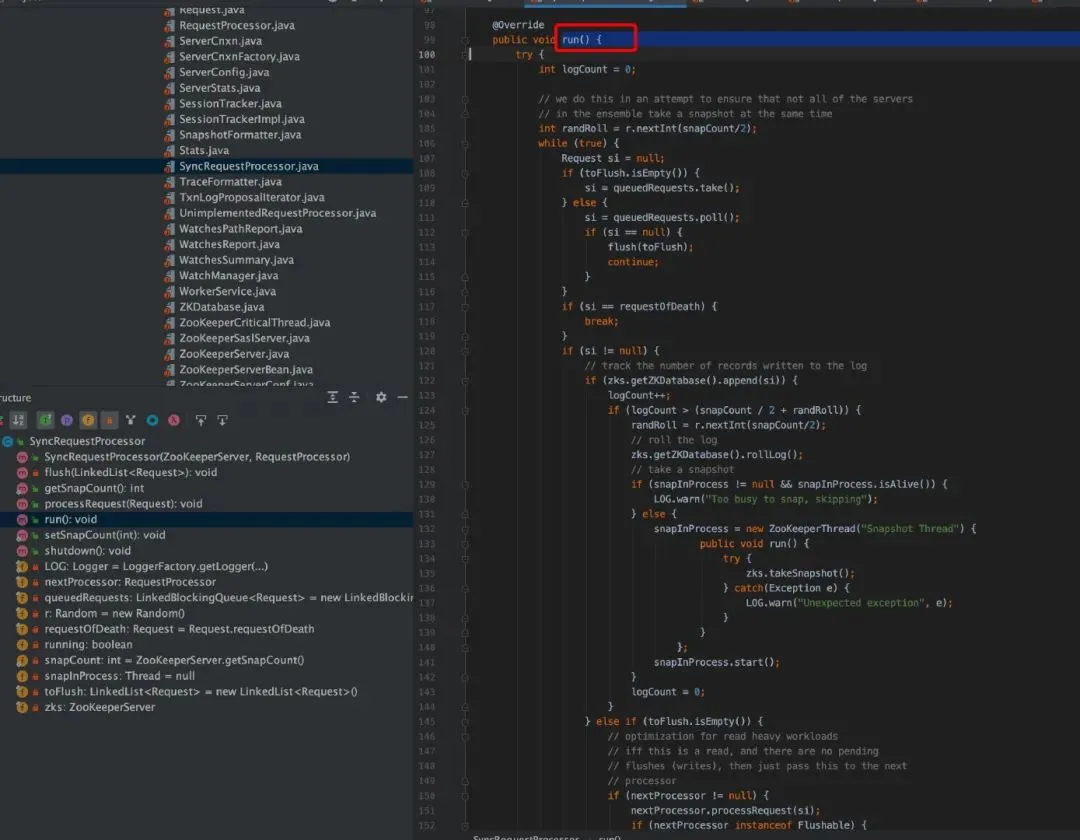This screenshot has height=840, width=1080.
Task: Toggle Show non-public lock button
Action: (x=110, y=420)
